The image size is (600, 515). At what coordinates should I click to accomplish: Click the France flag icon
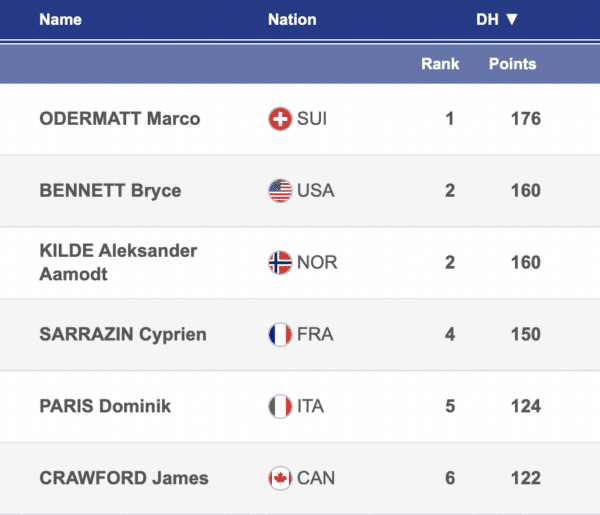[280, 335]
